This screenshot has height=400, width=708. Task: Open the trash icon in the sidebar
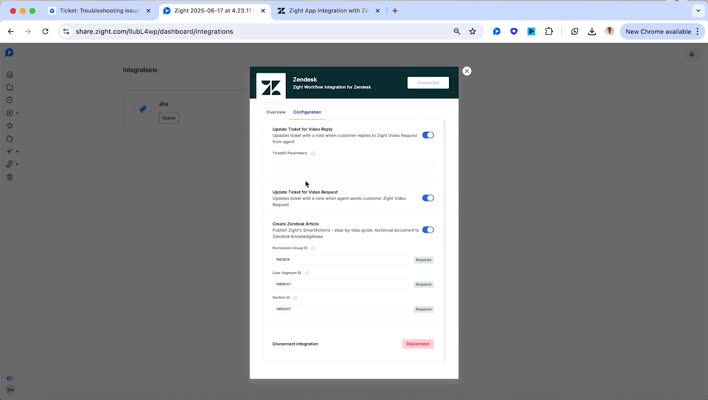(x=9, y=177)
